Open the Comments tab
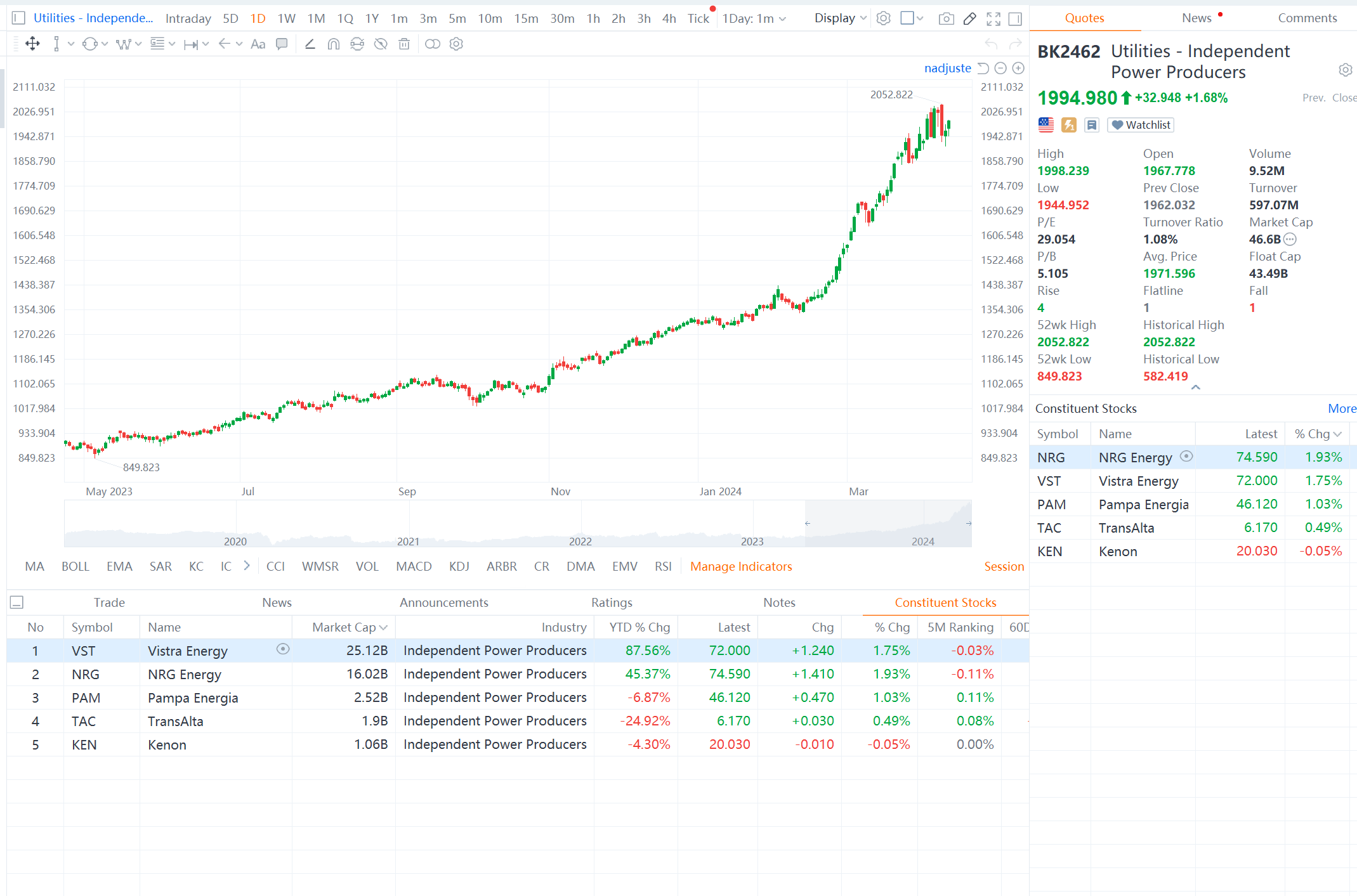 point(1308,18)
